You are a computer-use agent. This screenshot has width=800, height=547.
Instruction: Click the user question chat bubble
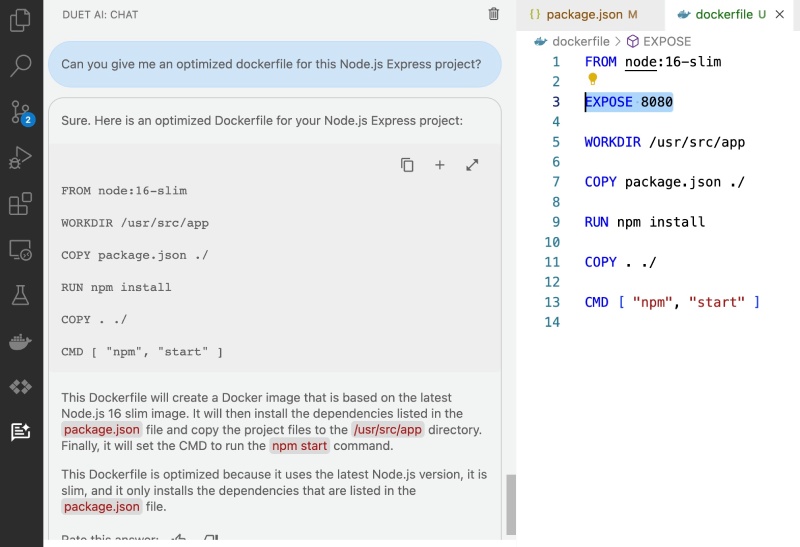coord(274,64)
